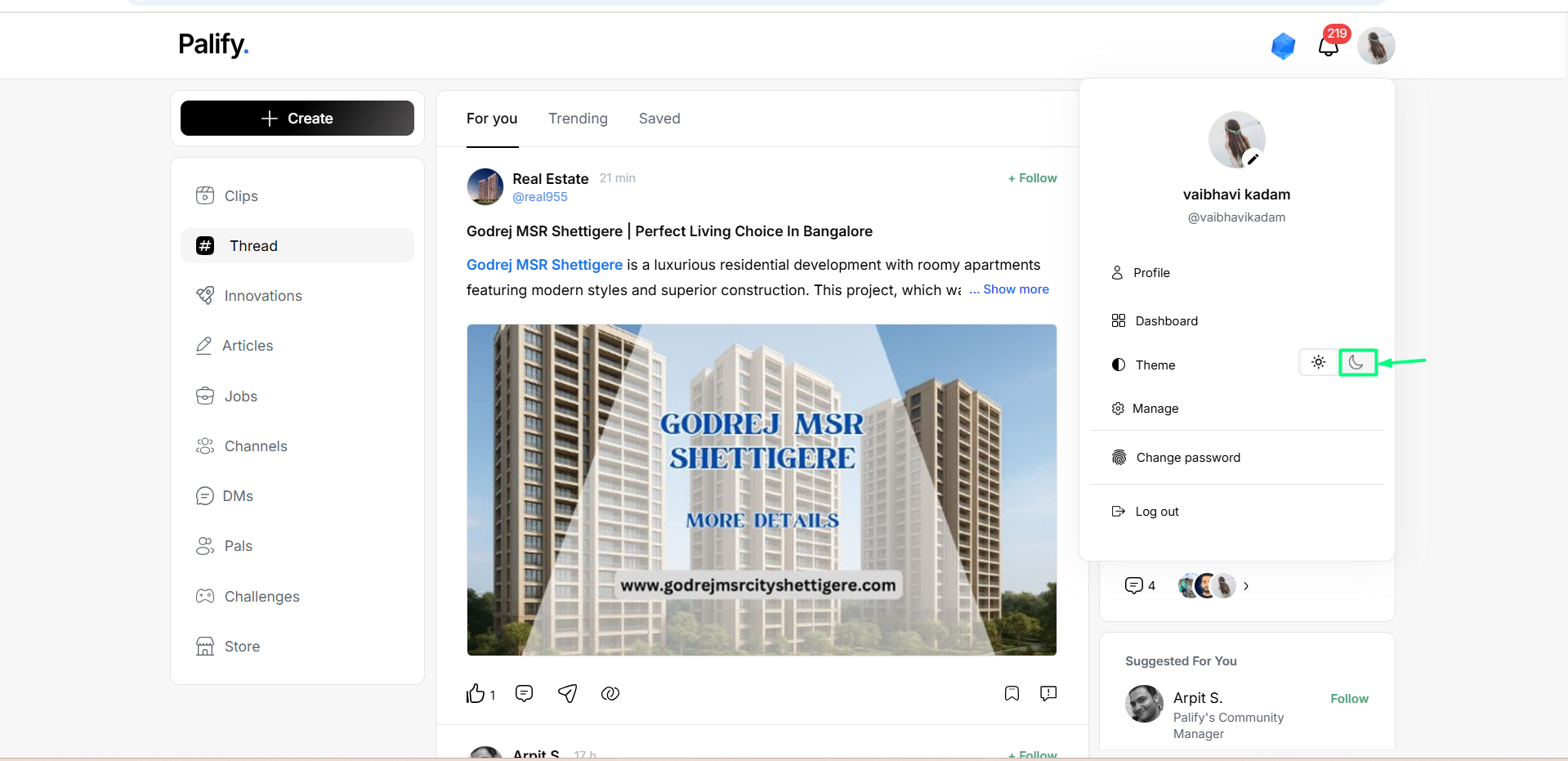
Task: Click the Palify logo
Action: click(x=213, y=44)
